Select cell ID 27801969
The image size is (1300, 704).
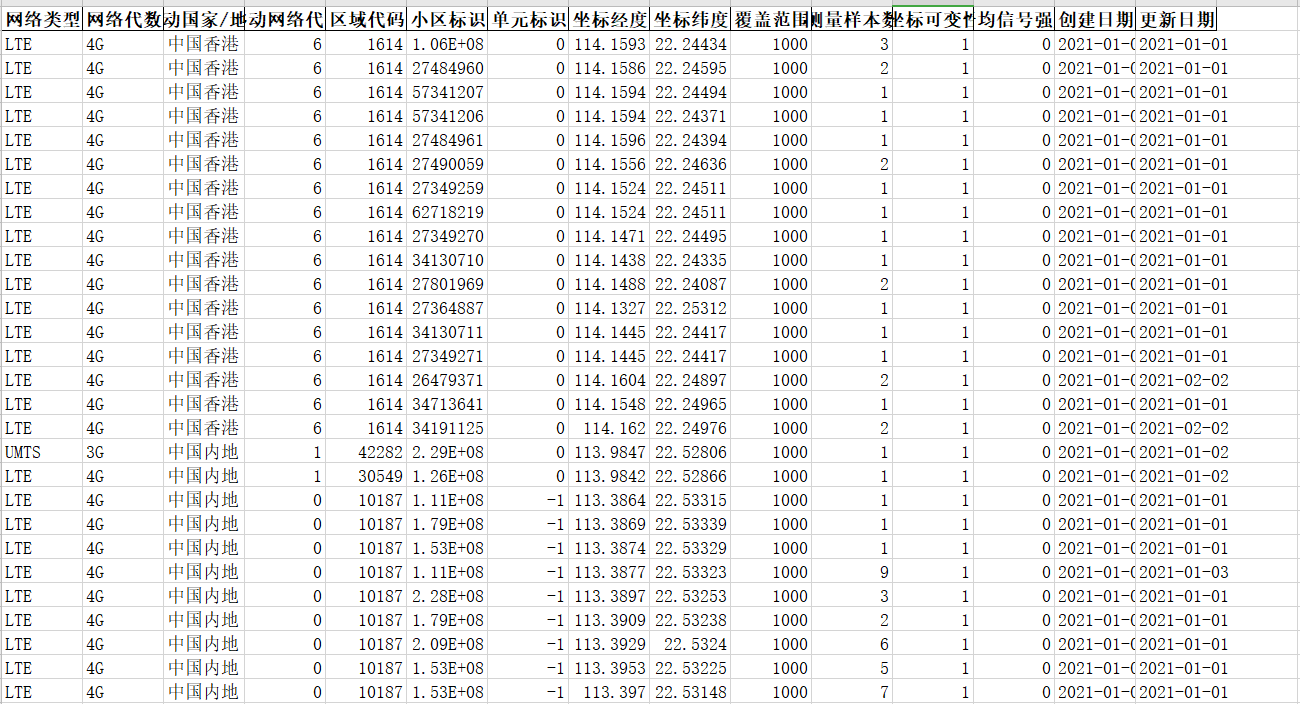(447, 284)
